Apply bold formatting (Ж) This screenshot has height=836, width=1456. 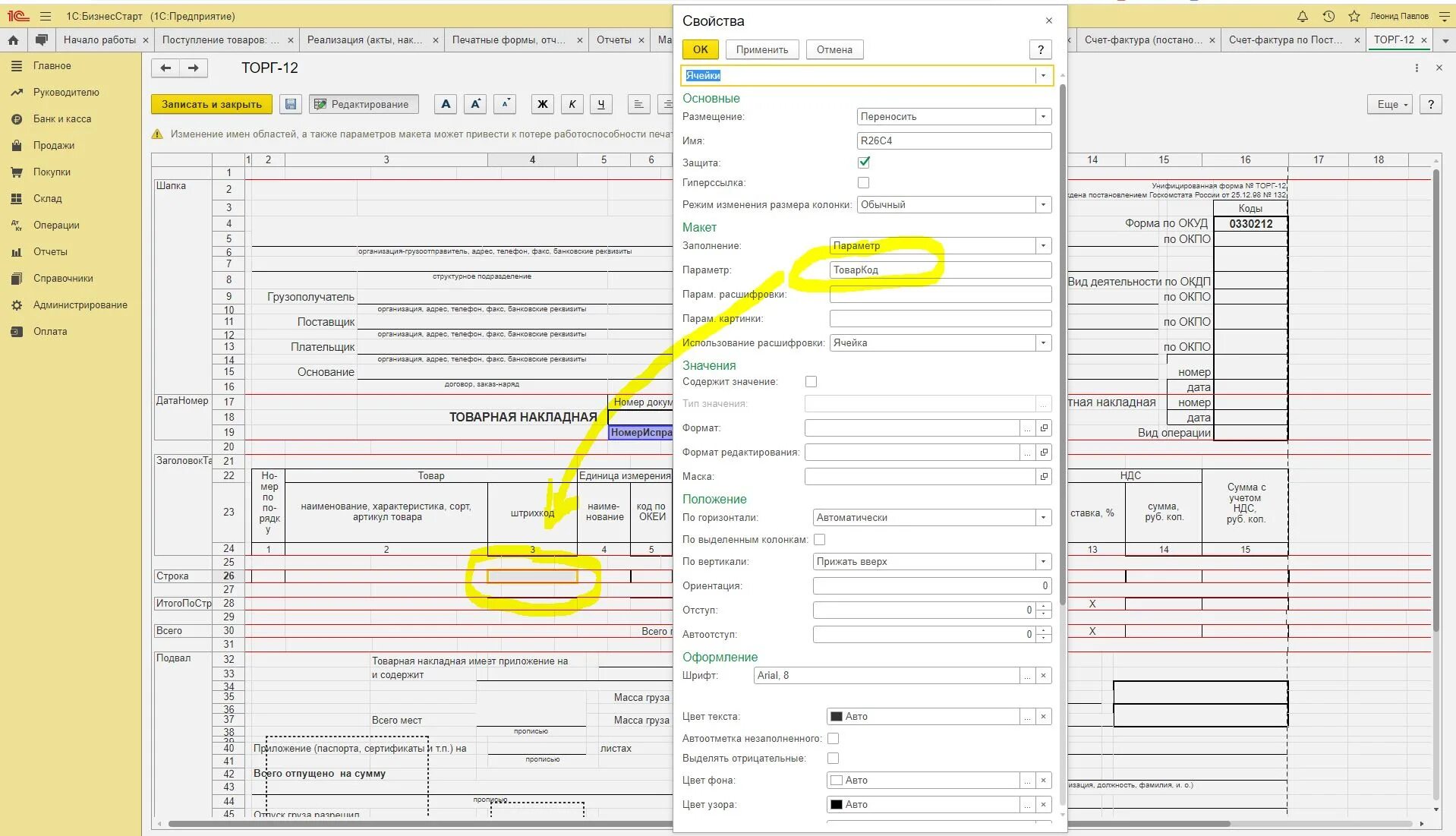[543, 105]
